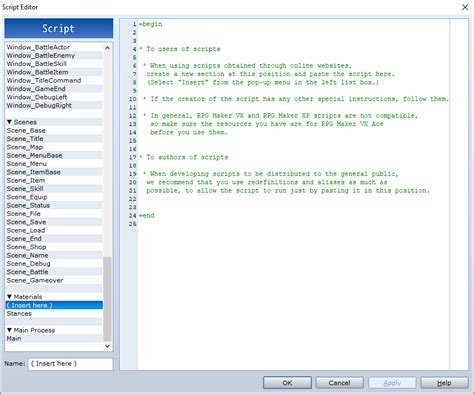
Task: Click line starting 'so make sure the resources'
Action: (267, 124)
